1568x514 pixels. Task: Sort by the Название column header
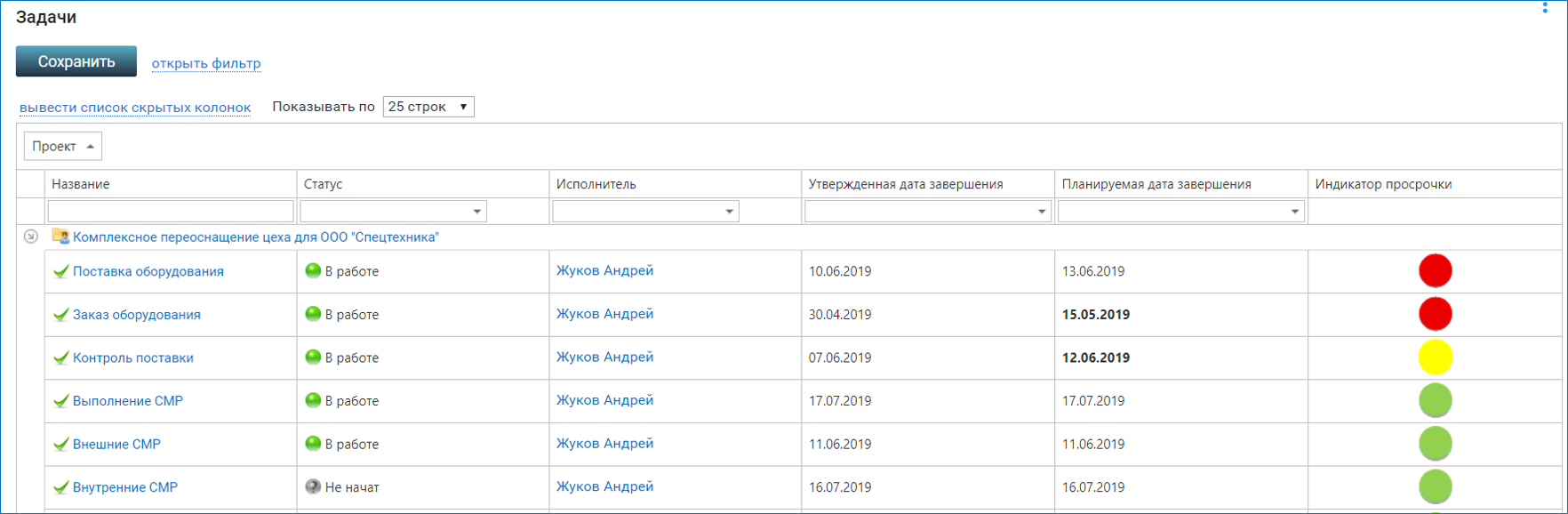[x=81, y=184]
